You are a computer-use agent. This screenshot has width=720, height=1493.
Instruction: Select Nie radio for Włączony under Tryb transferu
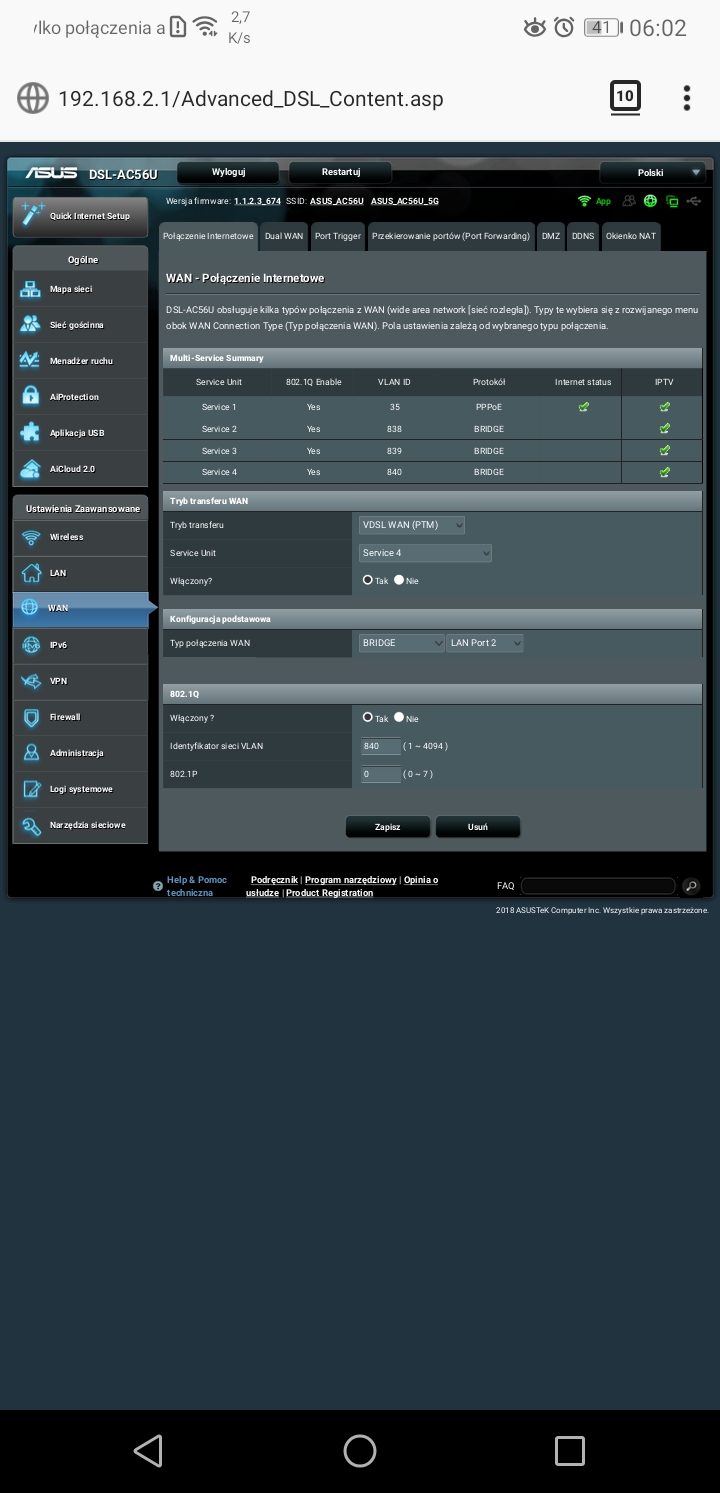click(399, 580)
